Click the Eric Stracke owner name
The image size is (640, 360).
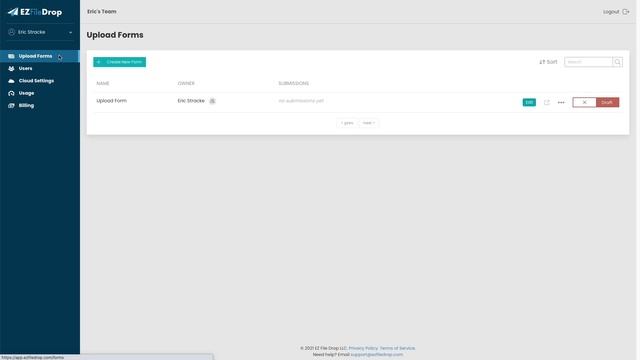click(191, 101)
